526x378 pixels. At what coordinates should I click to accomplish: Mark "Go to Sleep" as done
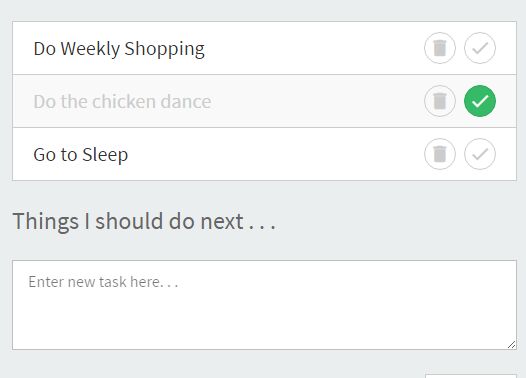coord(480,154)
